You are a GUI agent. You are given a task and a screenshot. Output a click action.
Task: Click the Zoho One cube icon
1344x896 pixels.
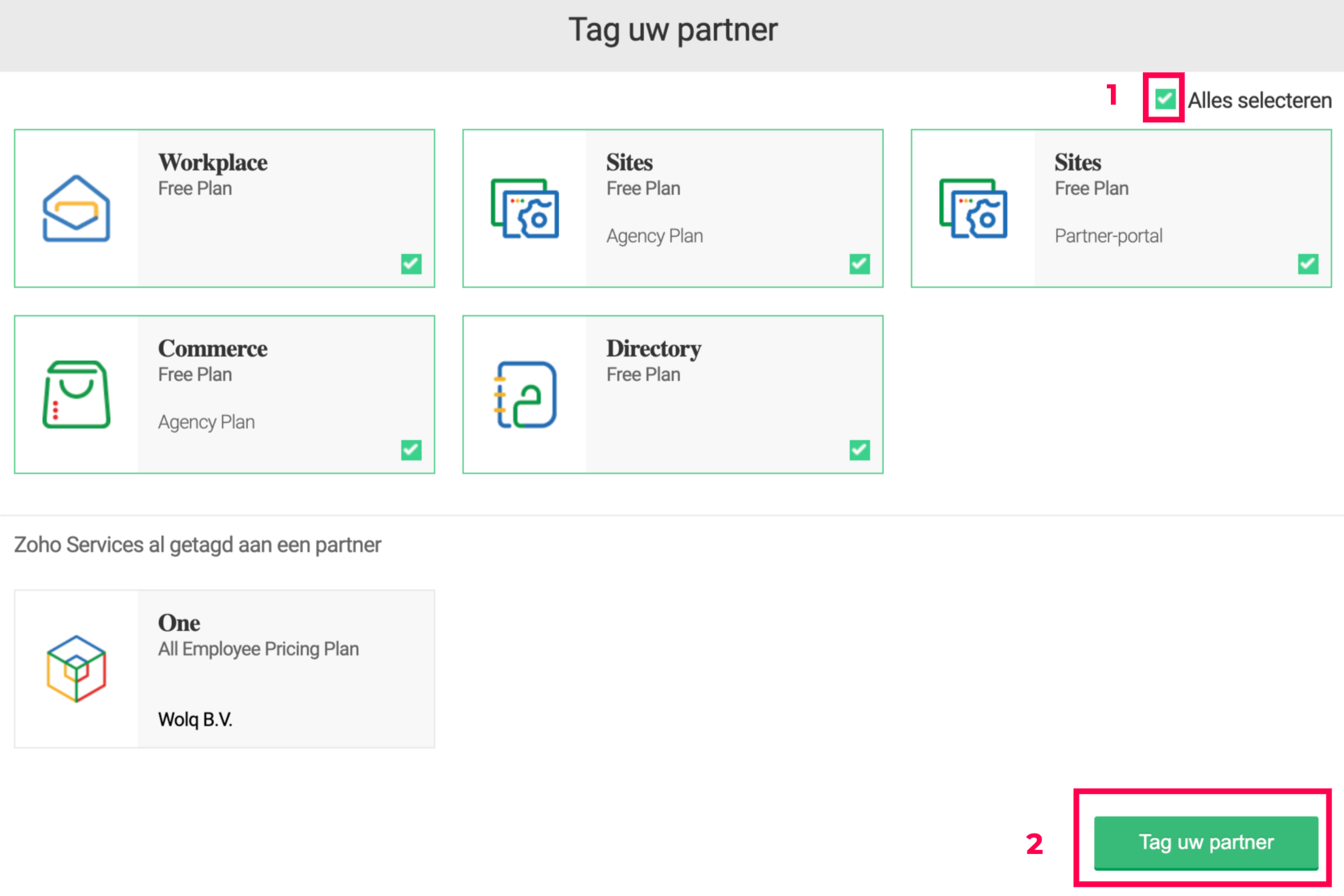click(76, 669)
